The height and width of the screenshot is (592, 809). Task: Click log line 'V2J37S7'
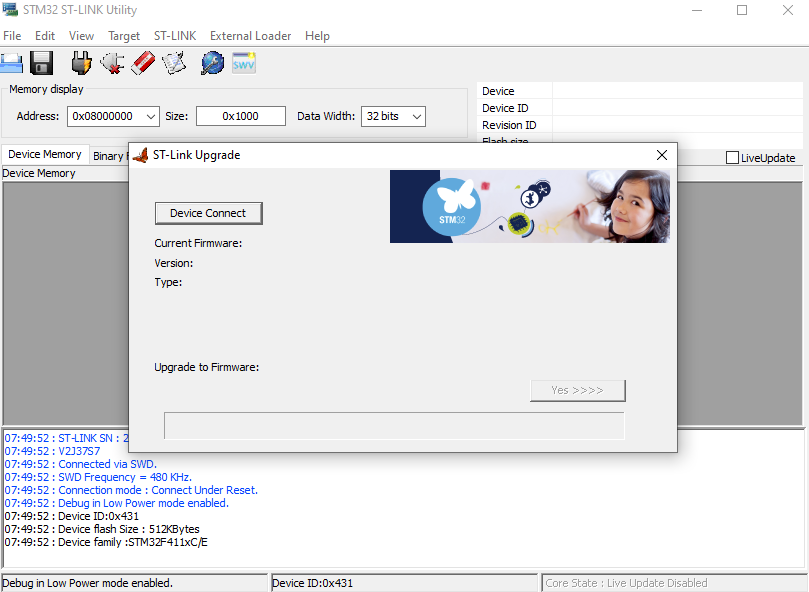tap(52, 452)
